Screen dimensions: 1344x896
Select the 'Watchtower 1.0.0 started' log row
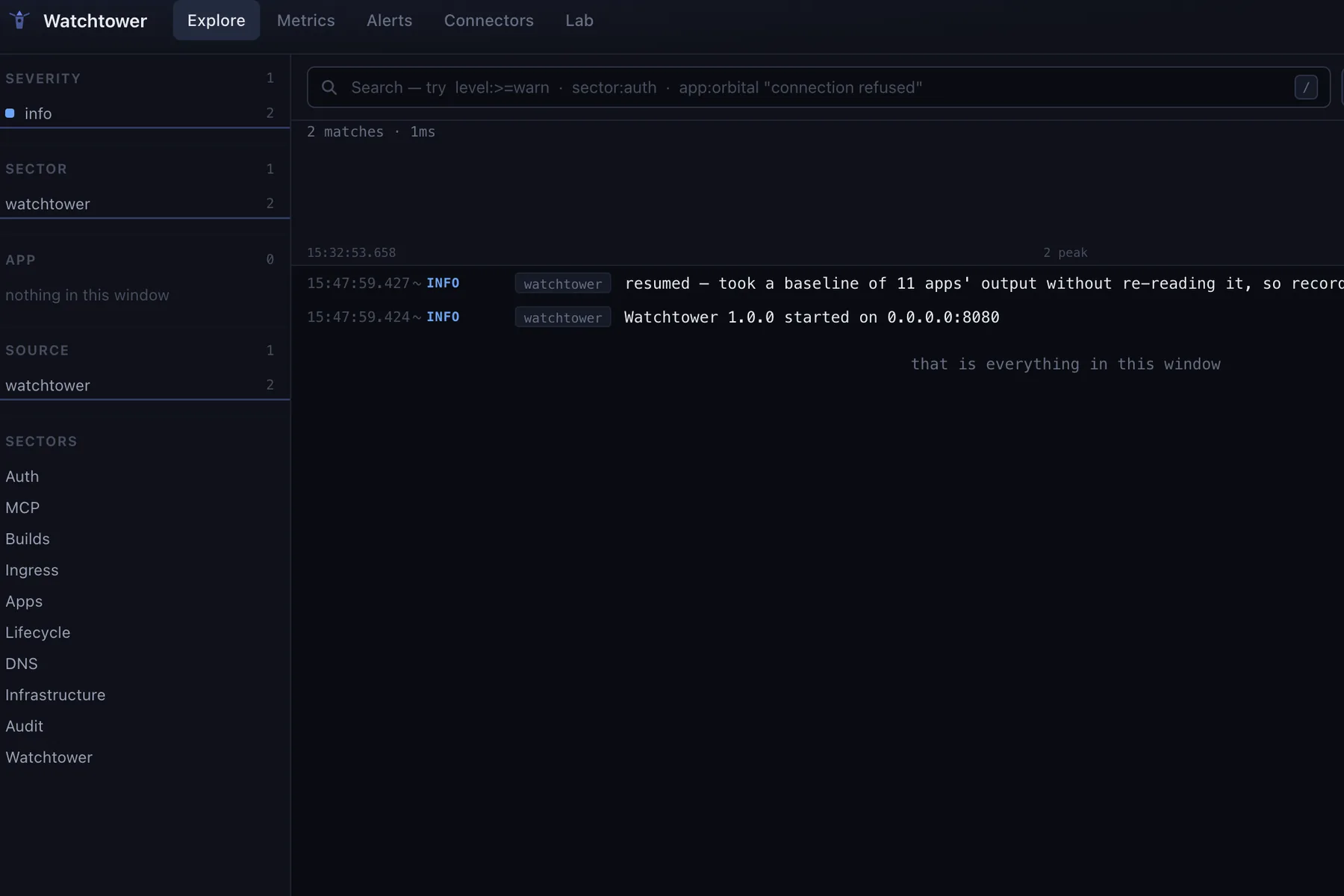tap(818, 317)
